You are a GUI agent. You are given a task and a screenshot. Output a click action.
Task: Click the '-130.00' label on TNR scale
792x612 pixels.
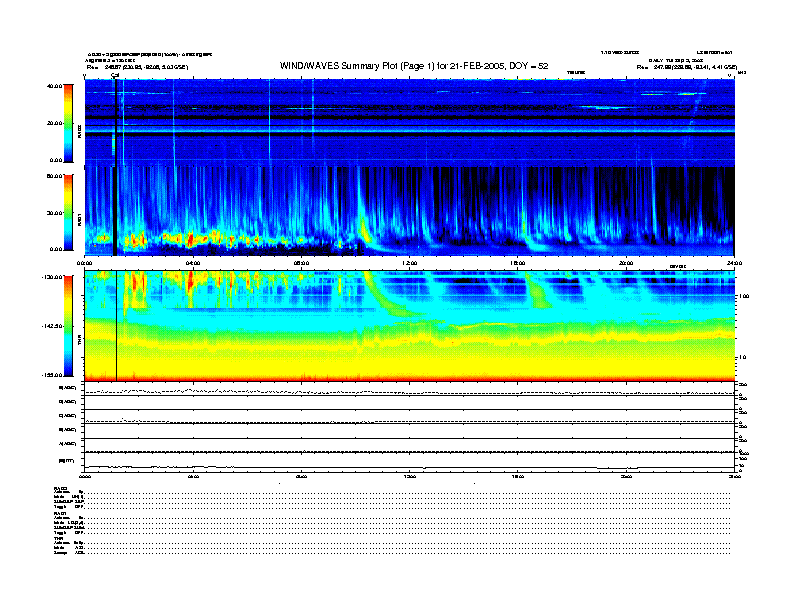[52, 277]
